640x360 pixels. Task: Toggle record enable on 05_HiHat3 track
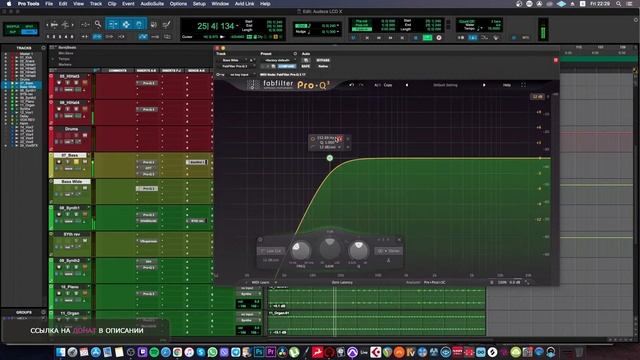(59, 83)
